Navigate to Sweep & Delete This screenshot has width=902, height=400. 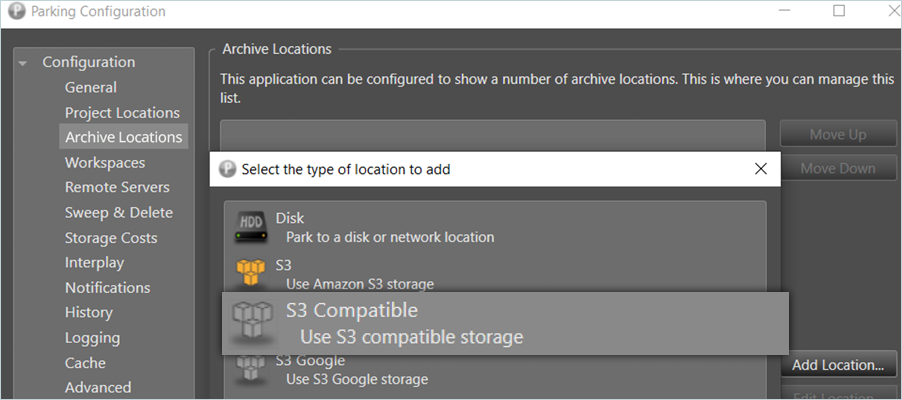pos(119,212)
